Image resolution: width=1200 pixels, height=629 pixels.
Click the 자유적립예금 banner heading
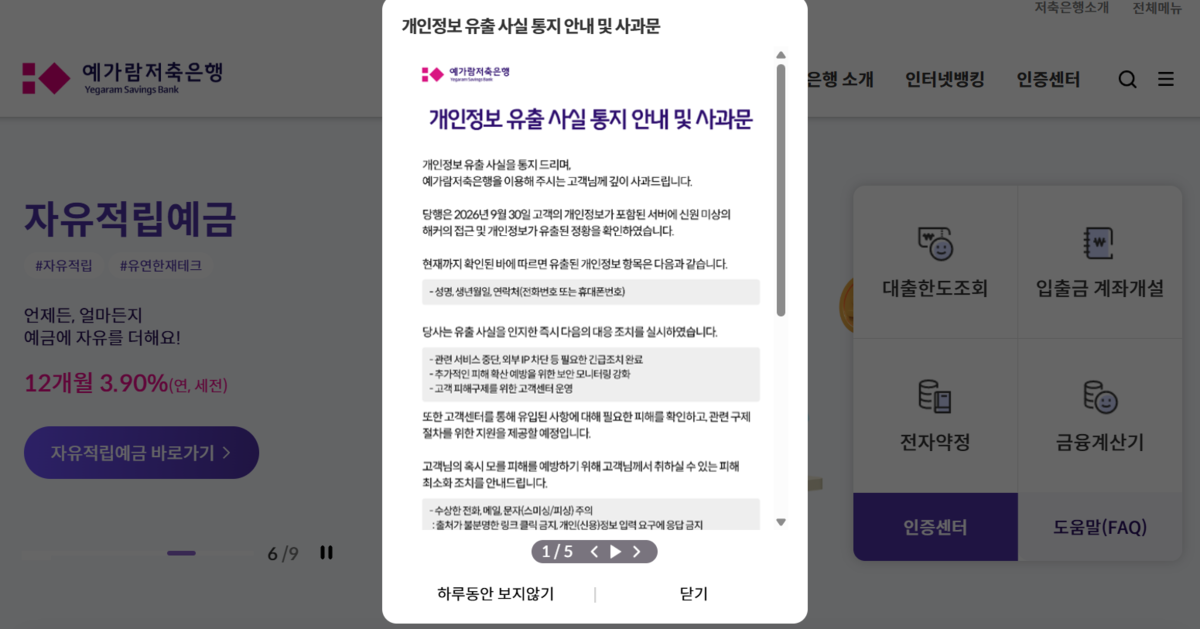[130, 217]
